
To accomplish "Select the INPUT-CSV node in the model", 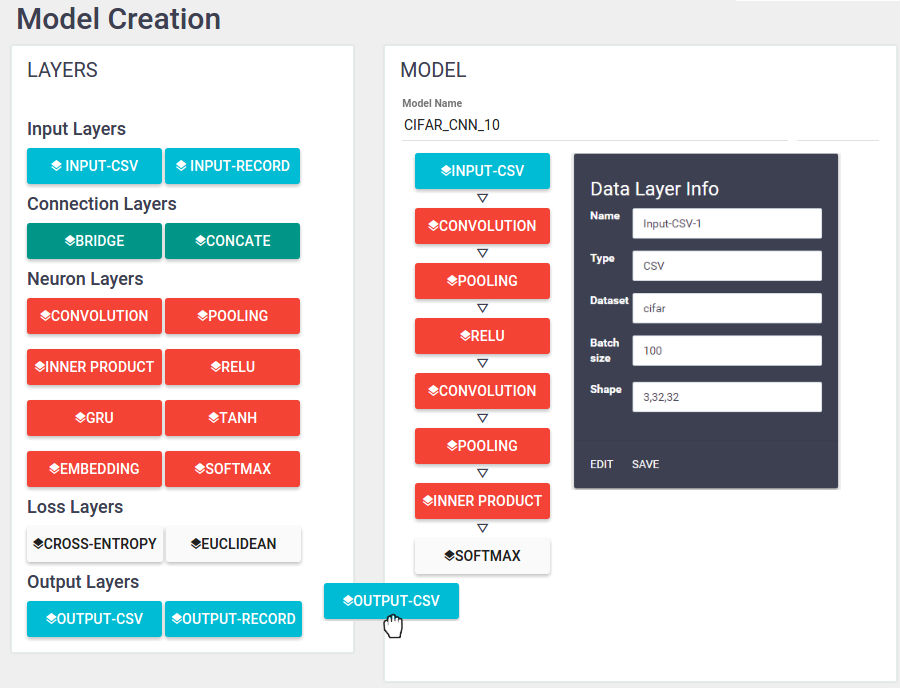I will coord(482,171).
